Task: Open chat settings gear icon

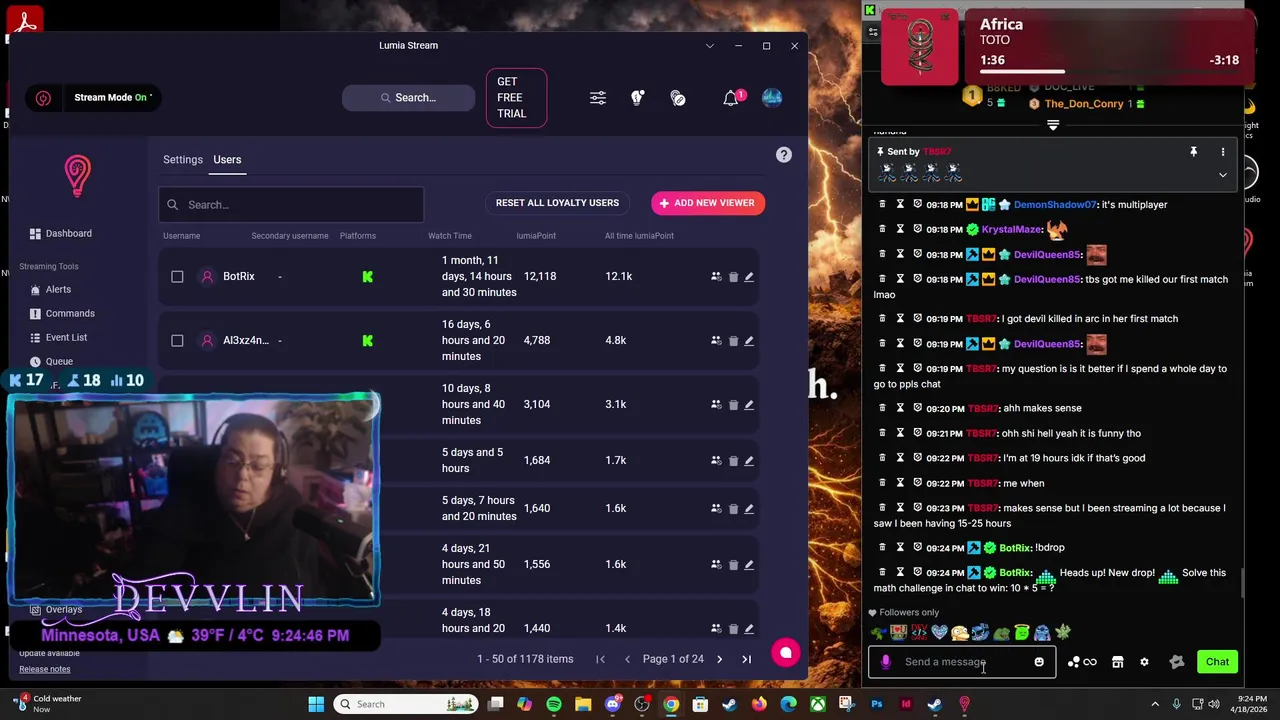Action: tap(1145, 662)
